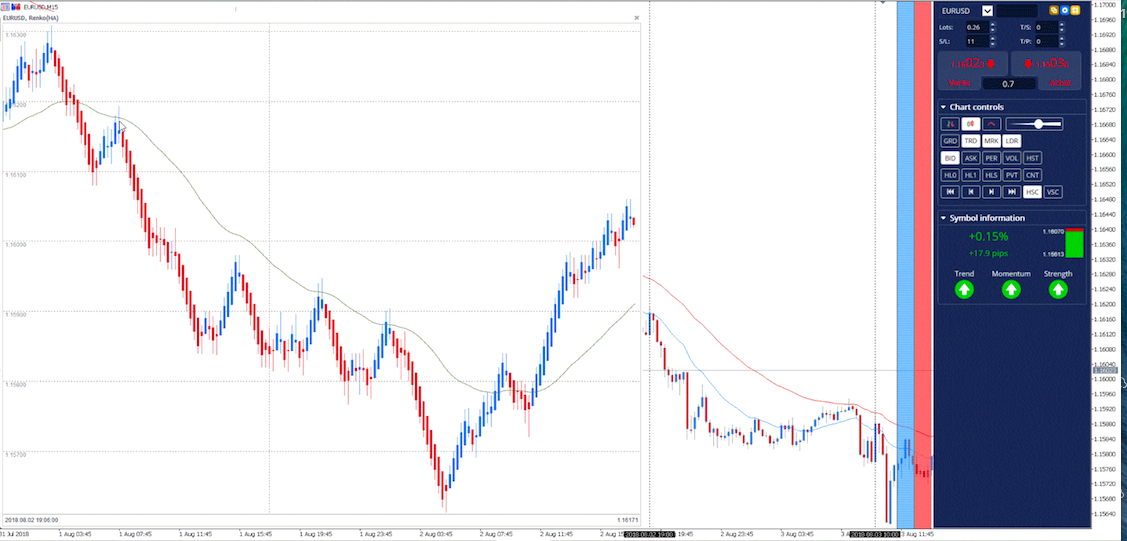The width and height of the screenshot is (1127, 541).
Task: Toggle the GRD grid button
Action: pos(950,141)
